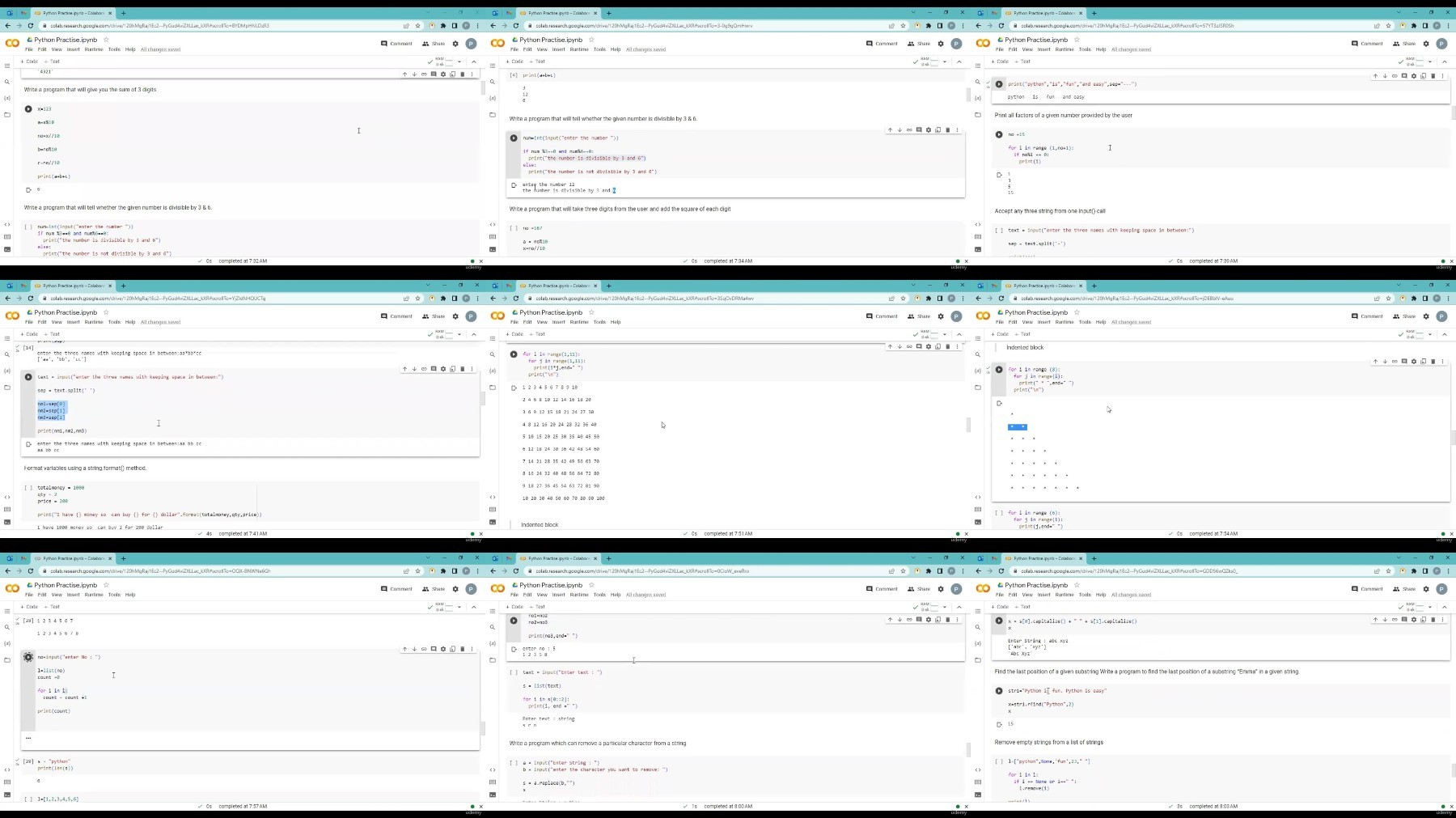
Task: Open cell editor settings gear in 7:51 AM window
Action: [x=929, y=346]
